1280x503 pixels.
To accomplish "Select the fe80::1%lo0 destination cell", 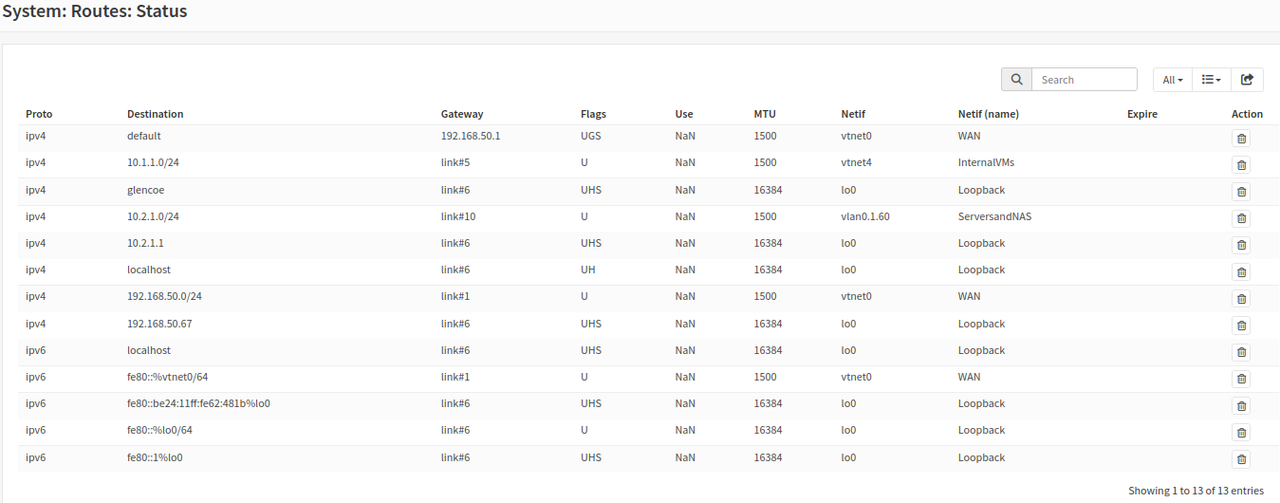I will point(155,458).
